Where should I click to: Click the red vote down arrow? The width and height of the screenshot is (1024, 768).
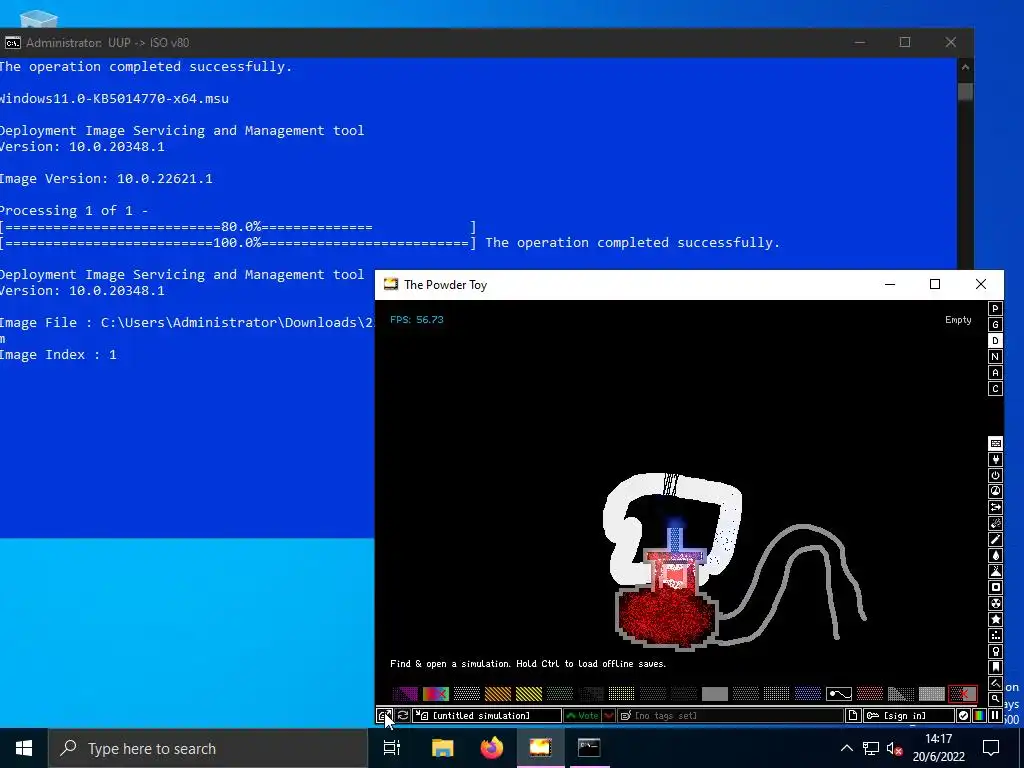click(x=609, y=716)
